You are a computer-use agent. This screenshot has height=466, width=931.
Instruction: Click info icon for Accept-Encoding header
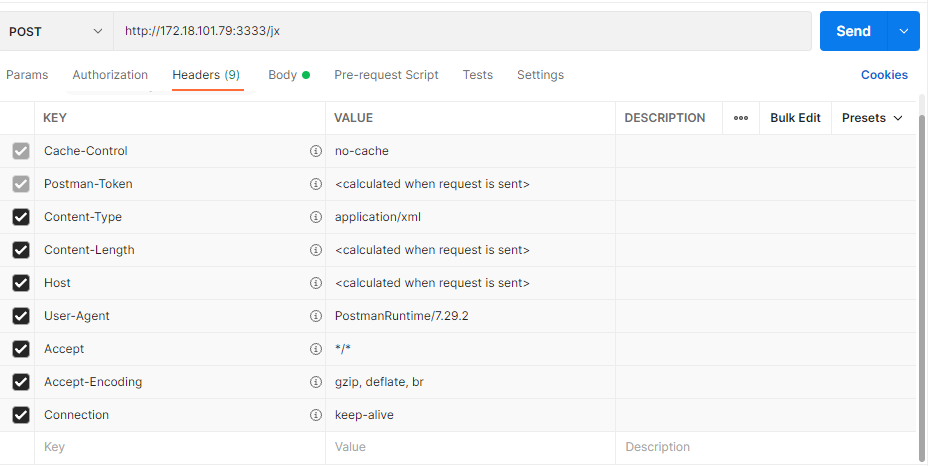(x=316, y=382)
